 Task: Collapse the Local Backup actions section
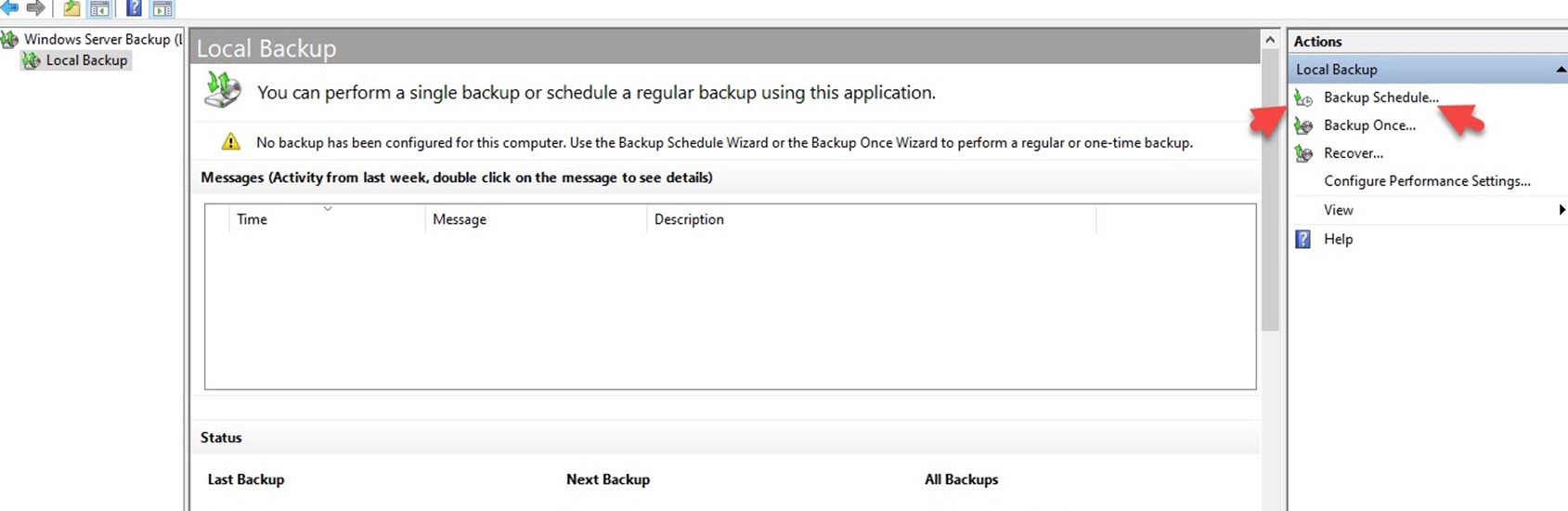point(1561,70)
